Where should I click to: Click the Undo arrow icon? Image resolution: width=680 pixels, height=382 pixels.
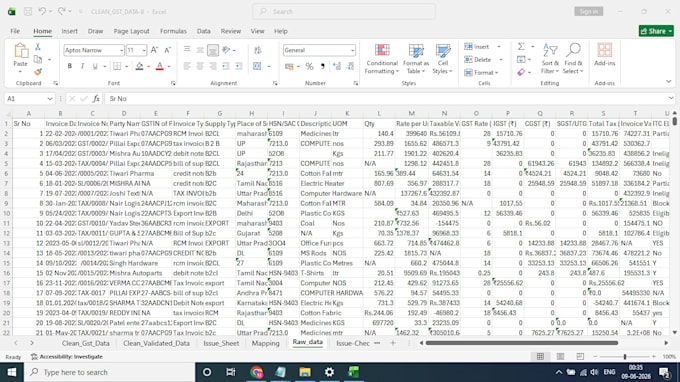(42, 12)
